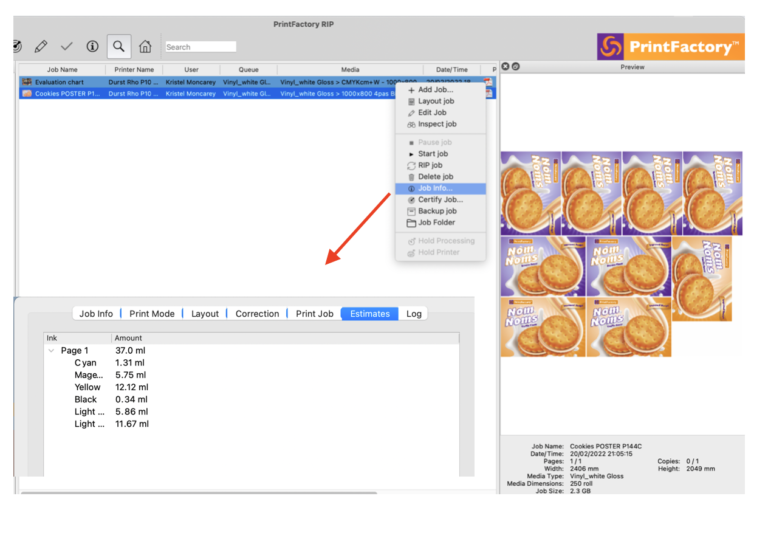Click the Job Name column header
The height and width of the screenshot is (541, 768).
coord(62,70)
